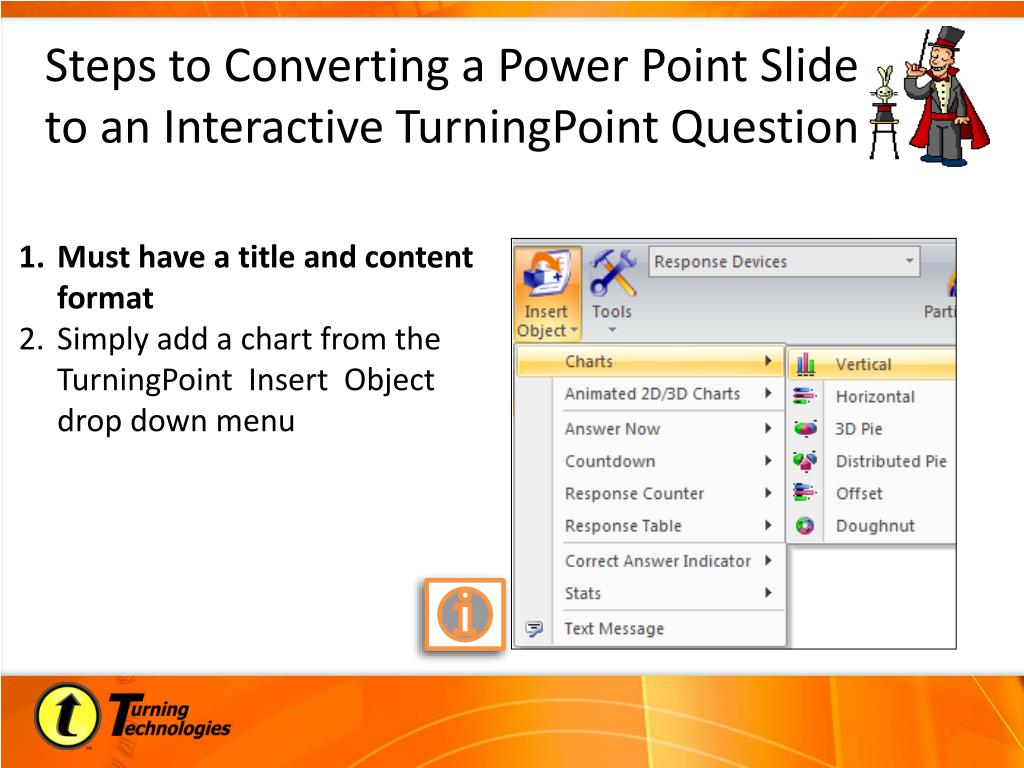Click the Turning Technologies logo

(x=133, y=716)
